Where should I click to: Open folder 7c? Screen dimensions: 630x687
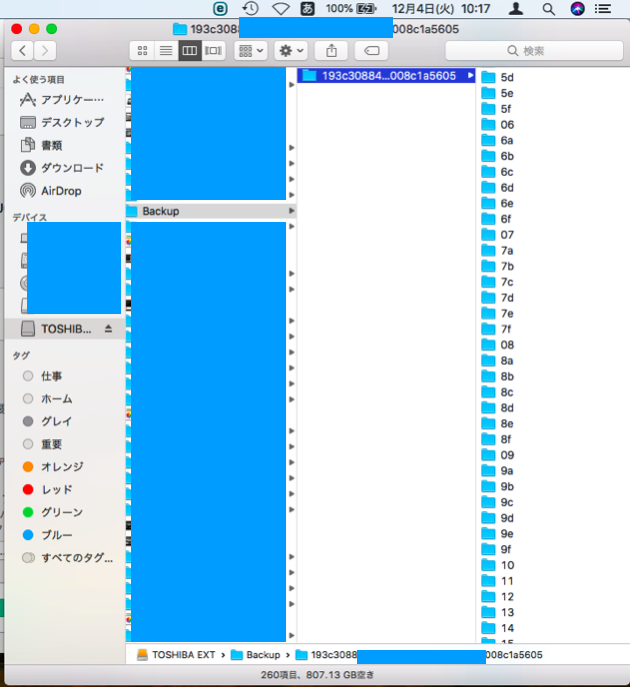[497, 282]
